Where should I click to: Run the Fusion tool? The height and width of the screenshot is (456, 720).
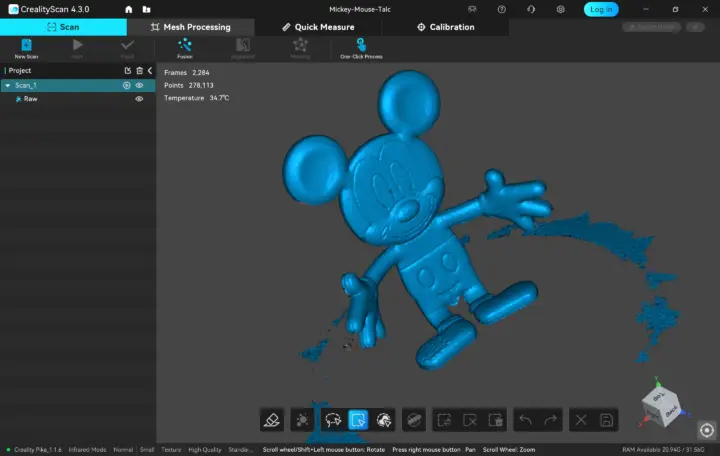[185, 48]
